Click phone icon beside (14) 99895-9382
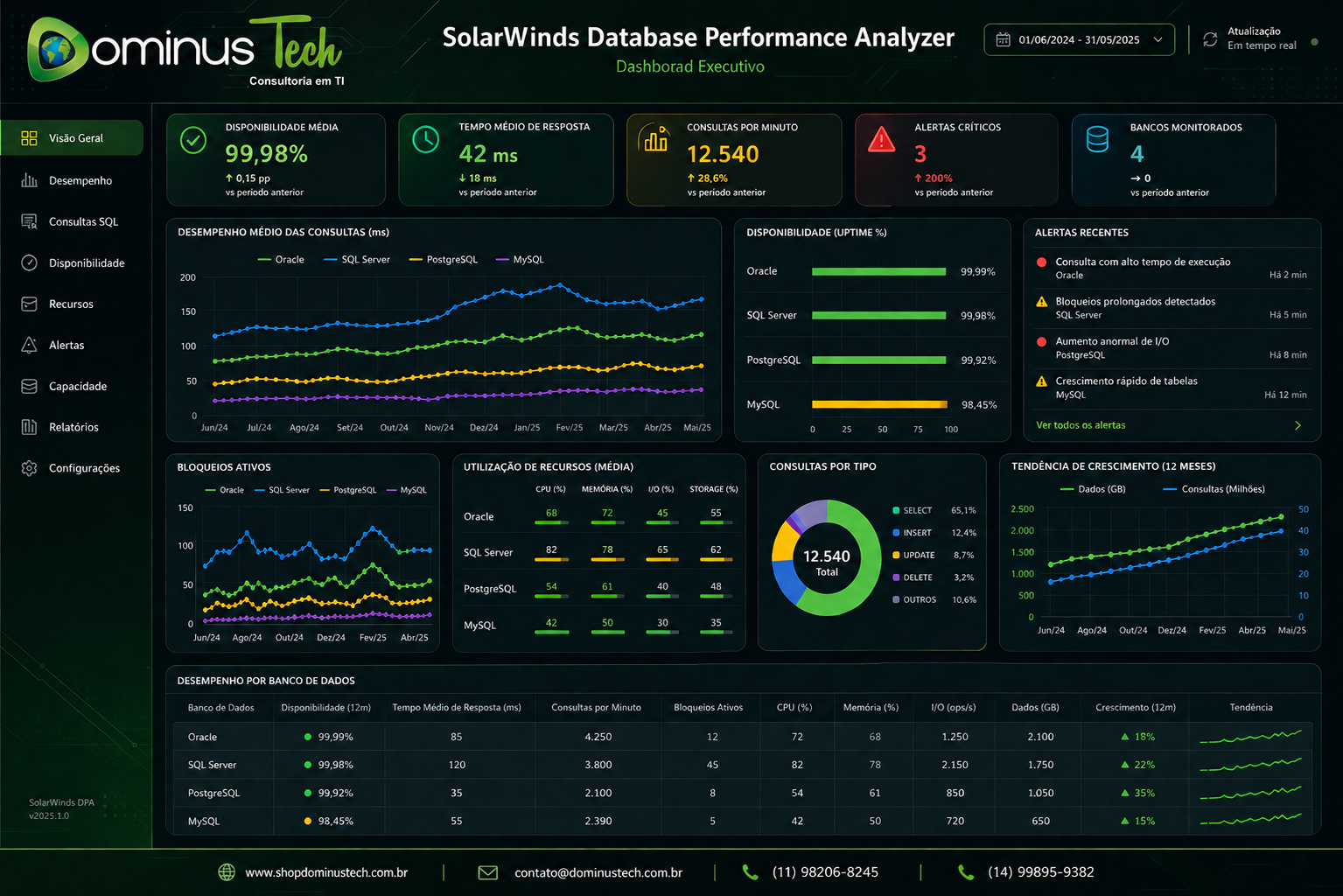 tap(966, 872)
